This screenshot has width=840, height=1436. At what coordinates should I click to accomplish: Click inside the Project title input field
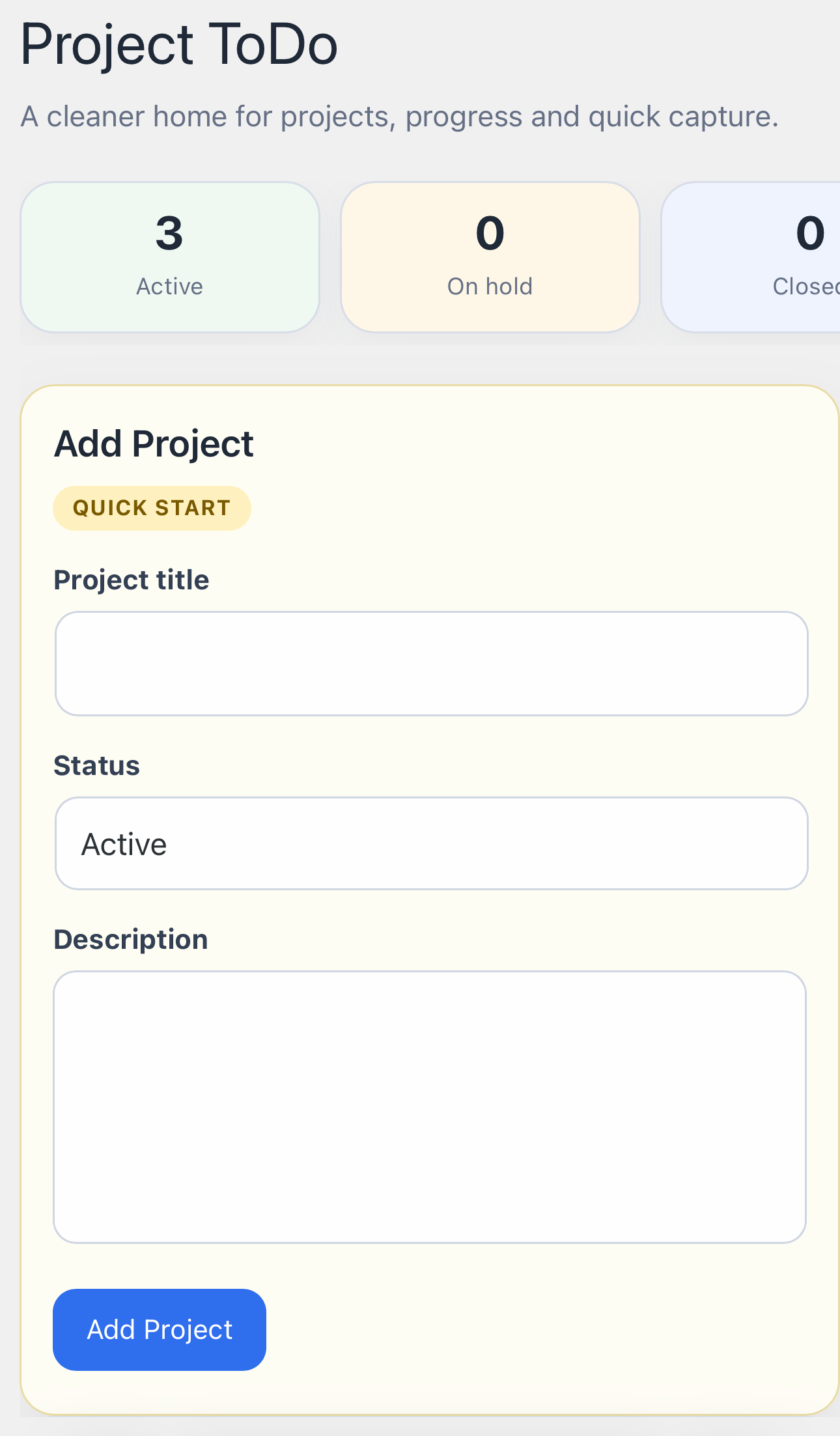point(431,663)
